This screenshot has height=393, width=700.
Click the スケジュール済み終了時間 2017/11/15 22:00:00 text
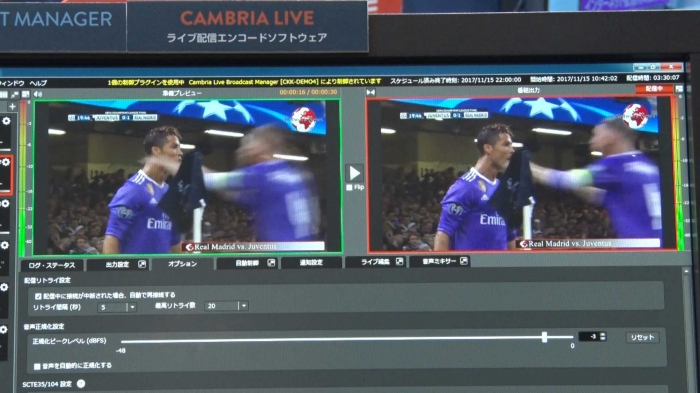[456, 80]
